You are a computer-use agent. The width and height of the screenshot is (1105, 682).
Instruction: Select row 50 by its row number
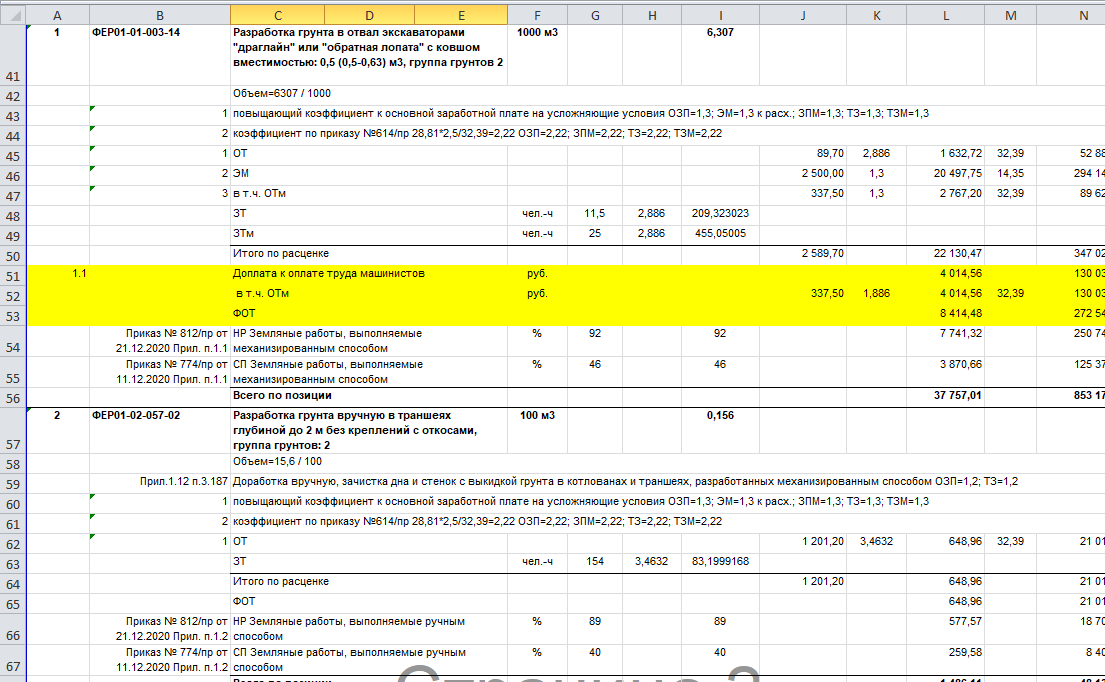coord(12,254)
